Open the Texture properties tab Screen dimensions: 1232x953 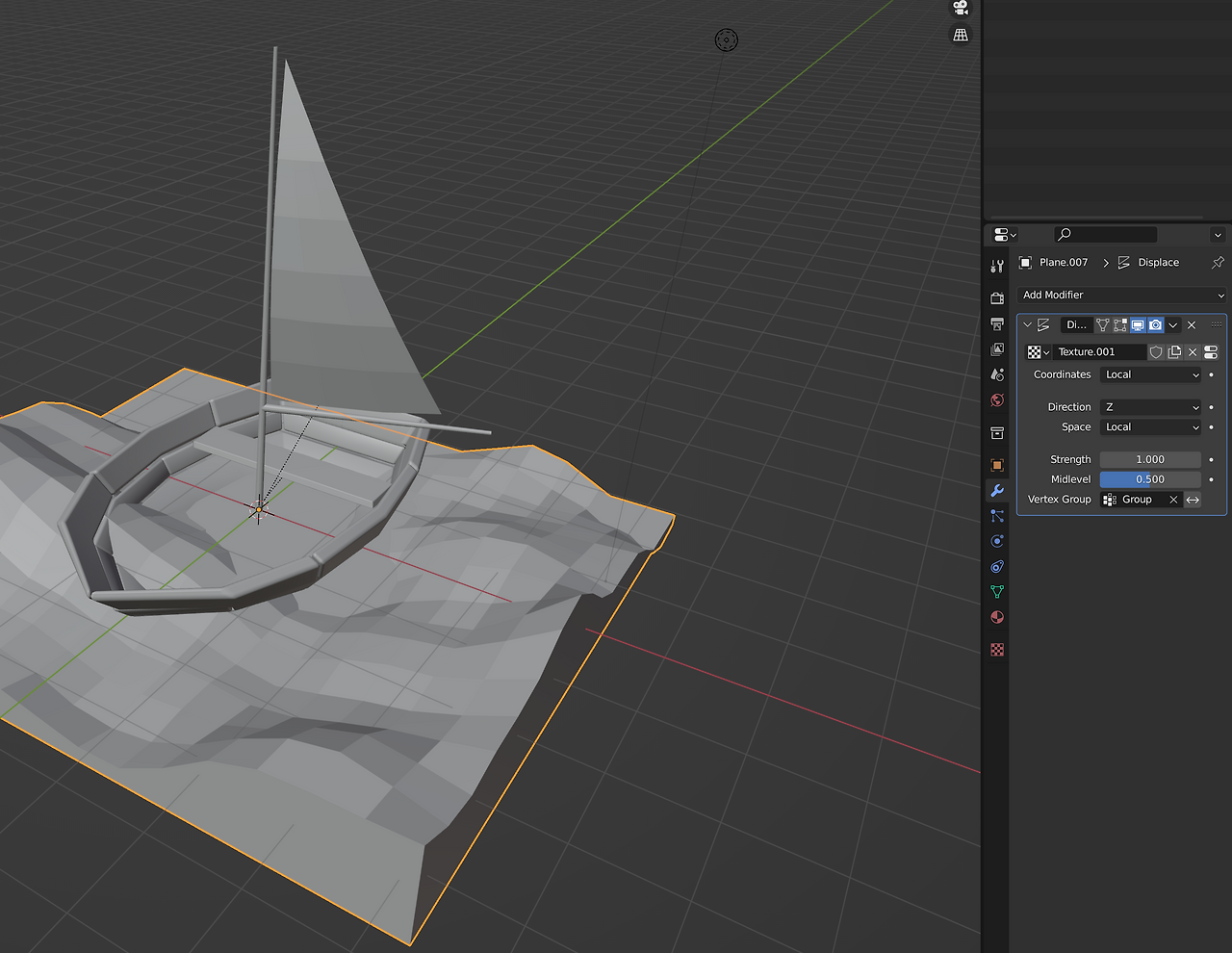(x=997, y=650)
